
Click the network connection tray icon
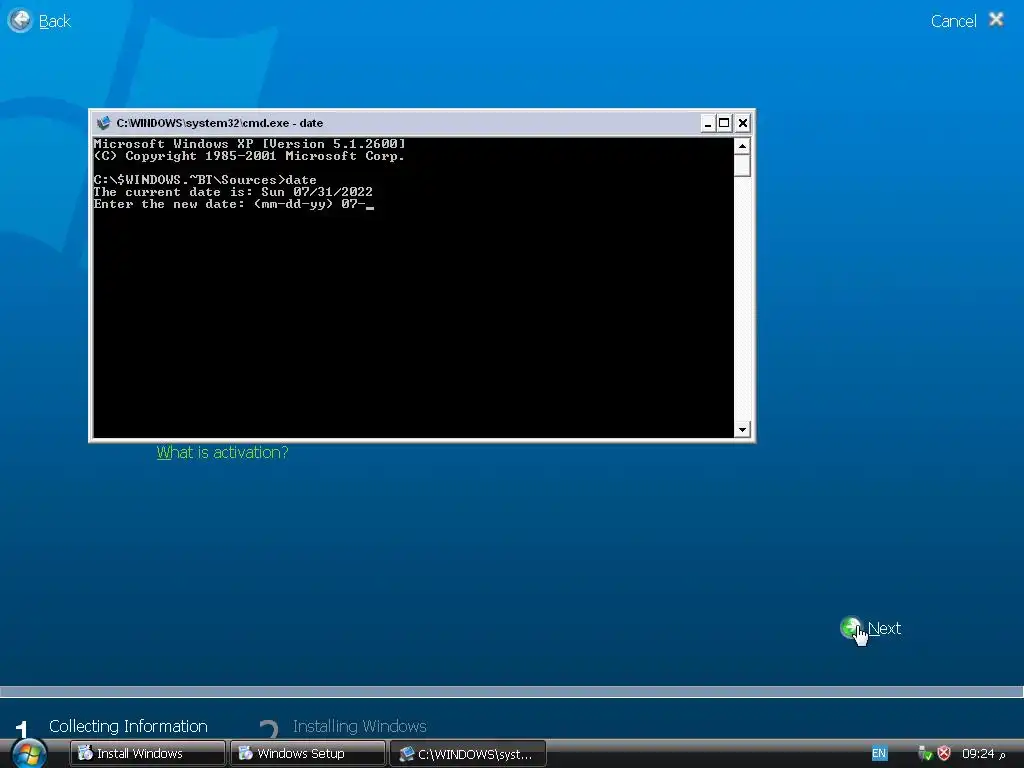pos(924,754)
